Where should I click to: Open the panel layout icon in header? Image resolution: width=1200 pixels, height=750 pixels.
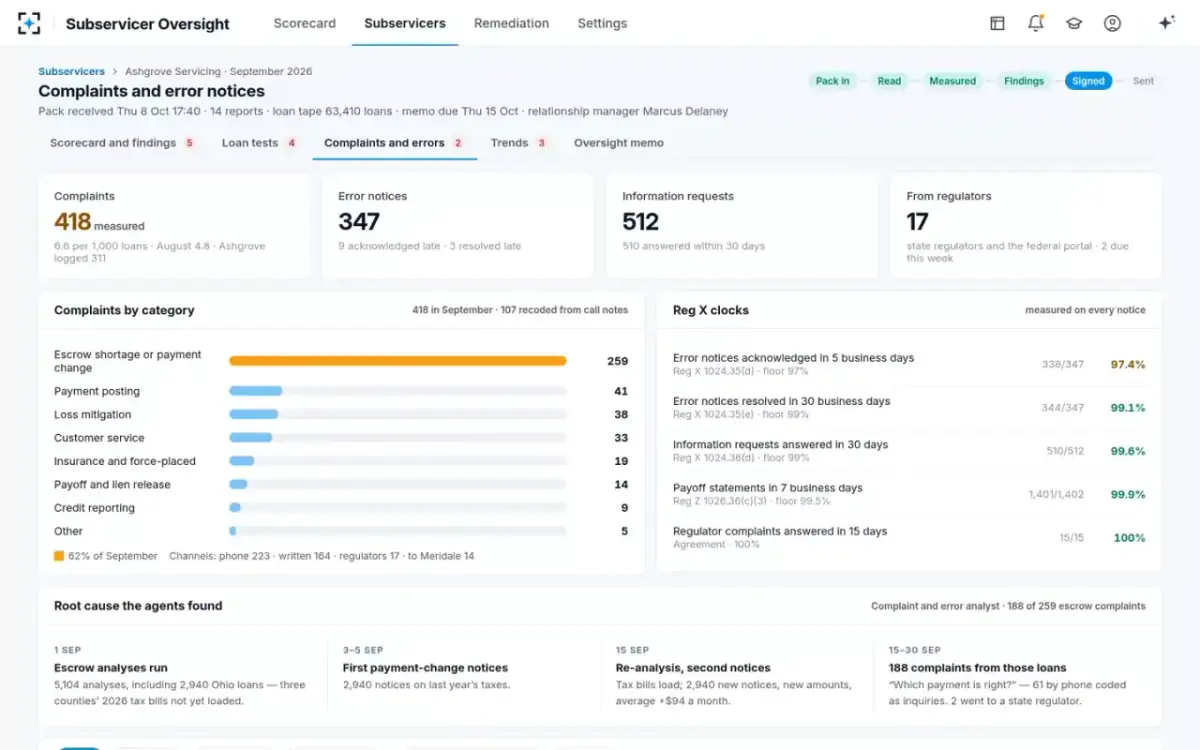point(997,23)
